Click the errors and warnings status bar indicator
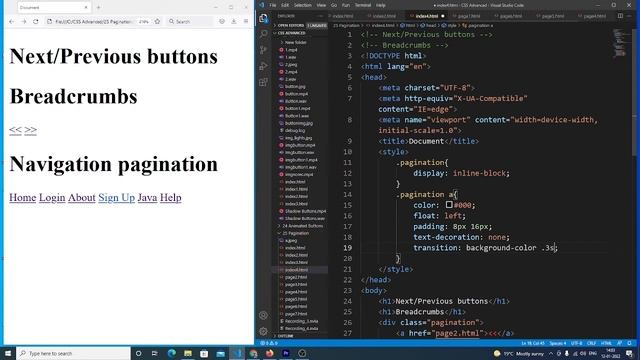 click(x=269, y=343)
